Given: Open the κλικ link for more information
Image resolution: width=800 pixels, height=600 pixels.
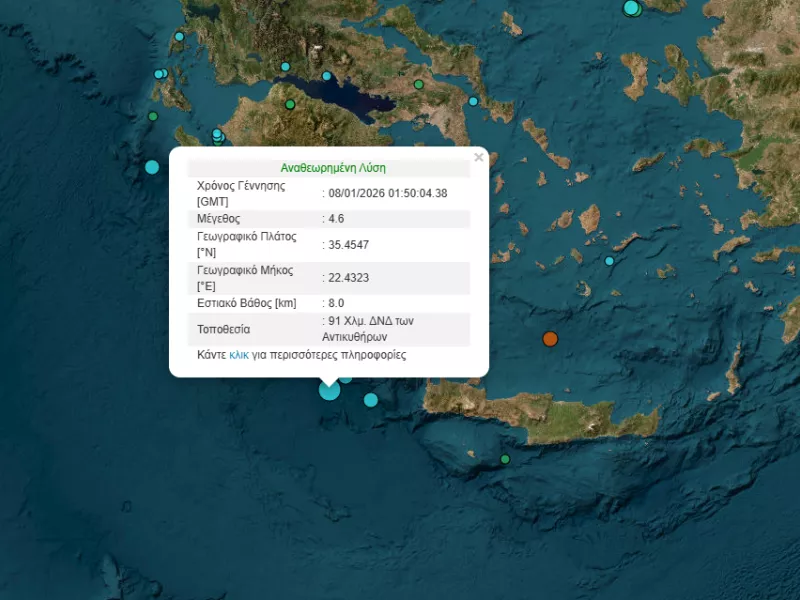Looking at the screenshot, I should point(238,355).
